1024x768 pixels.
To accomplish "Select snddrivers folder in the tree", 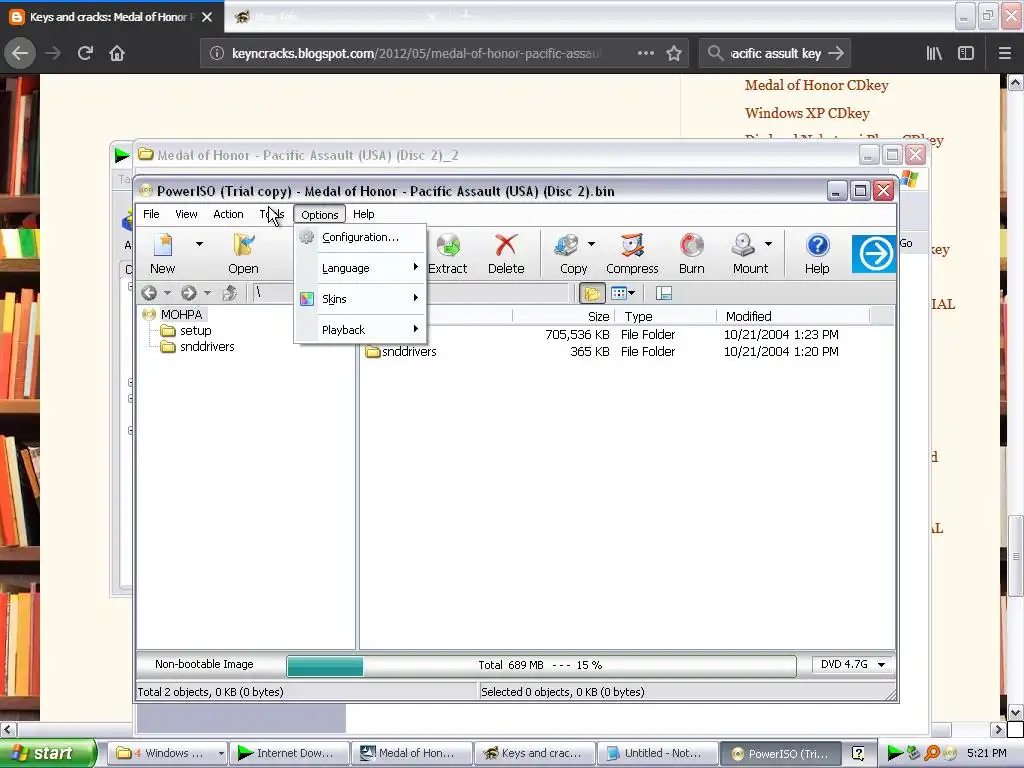I will pyautogui.click(x=207, y=347).
